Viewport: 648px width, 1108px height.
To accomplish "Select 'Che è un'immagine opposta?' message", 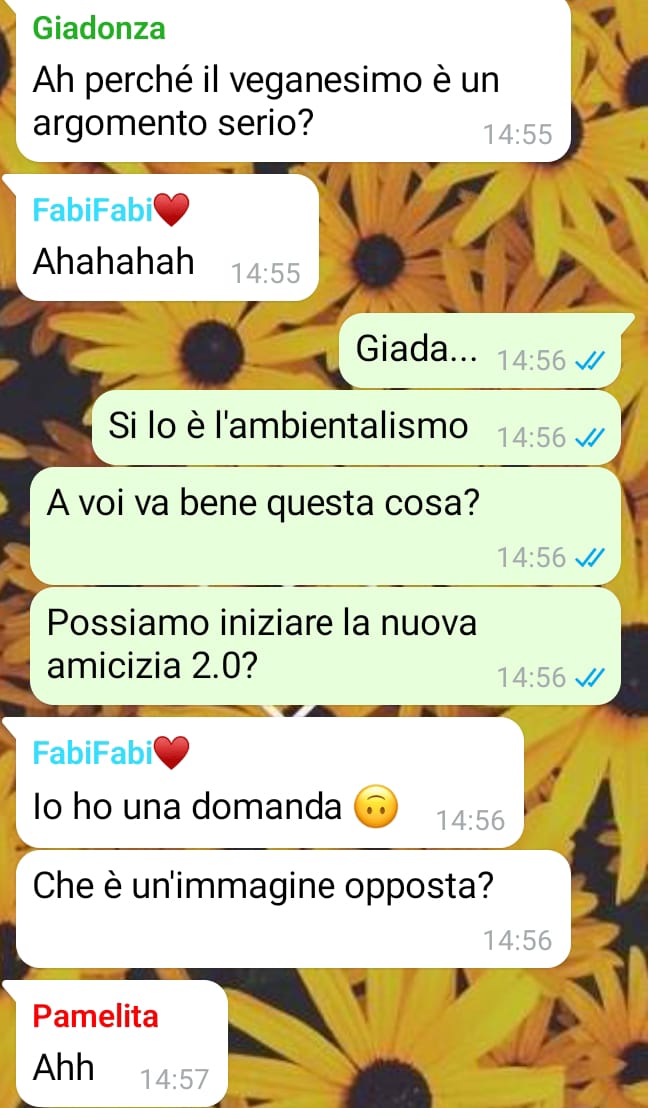I will tap(293, 909).
